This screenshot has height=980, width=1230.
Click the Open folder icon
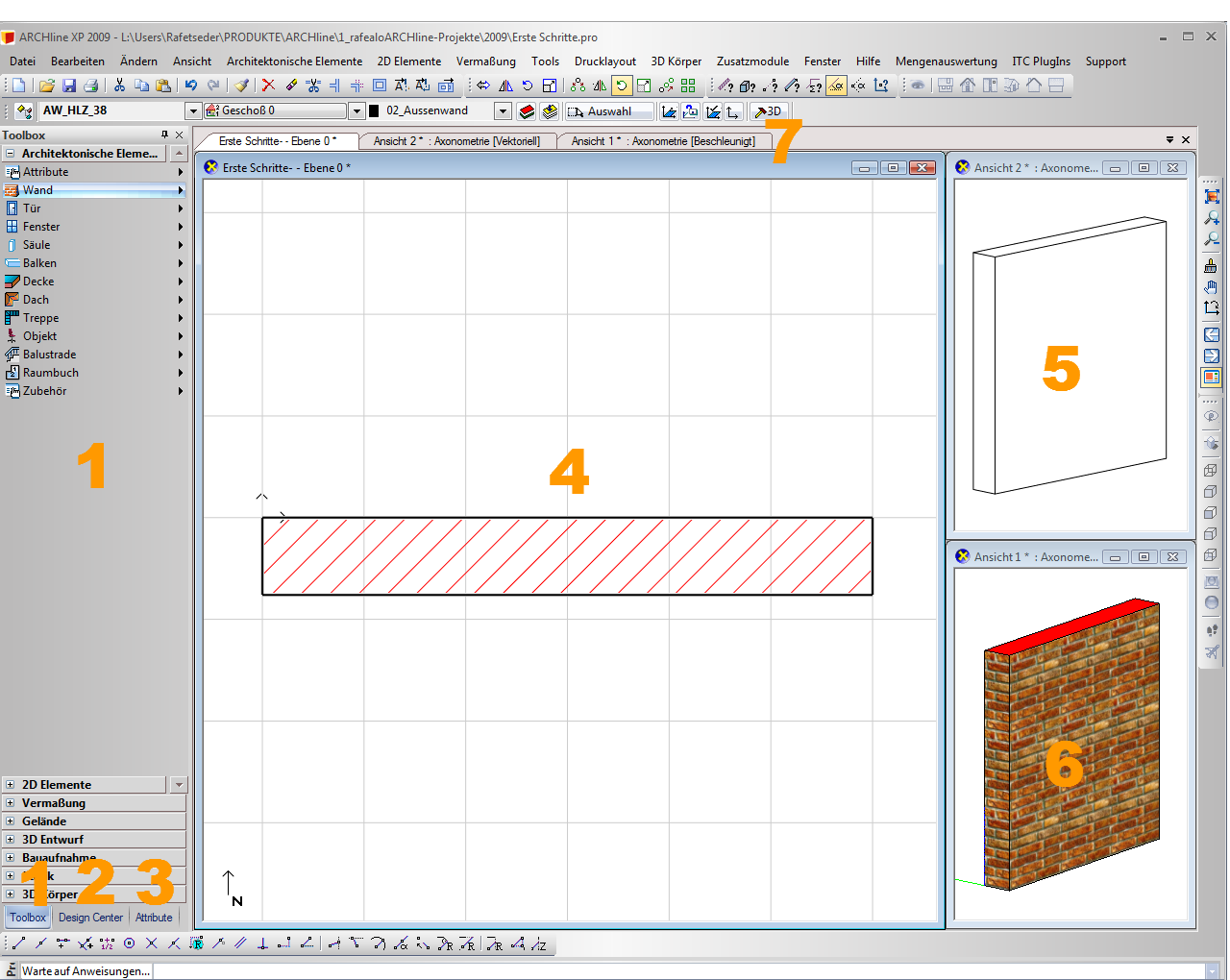pos(46,86)
